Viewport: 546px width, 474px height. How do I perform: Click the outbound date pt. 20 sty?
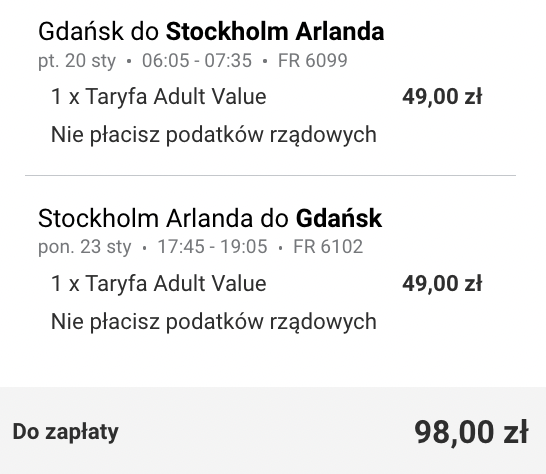(77, 61)
